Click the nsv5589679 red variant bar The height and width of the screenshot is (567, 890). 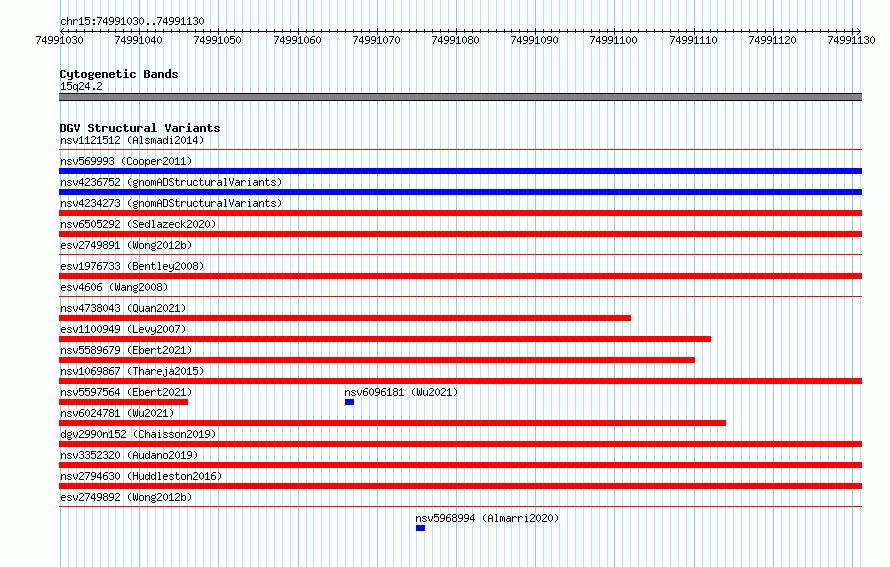pyautogui.click(x=377, y=360)
